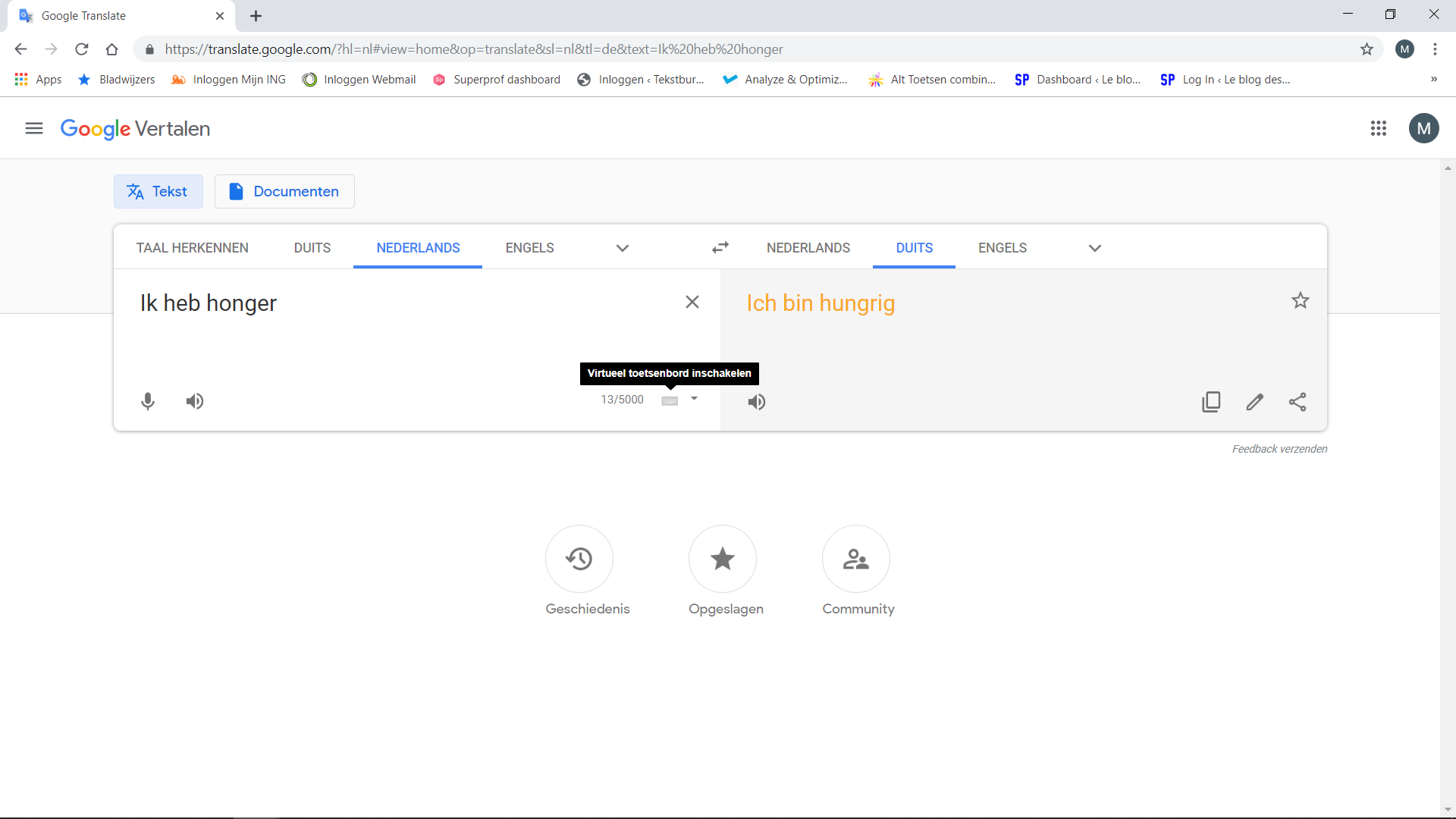Activate the microphone for voice input
Image resolution: width=1456 pixels, height=819 pixels.
[x=148, y=401]
